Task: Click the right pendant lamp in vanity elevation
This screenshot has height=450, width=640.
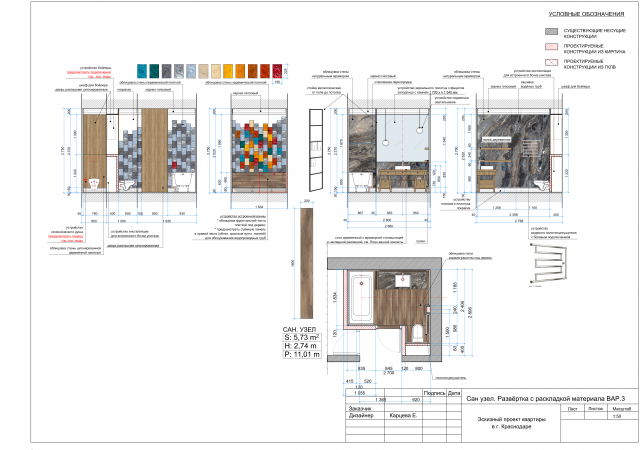Action: tap(420, 130)
